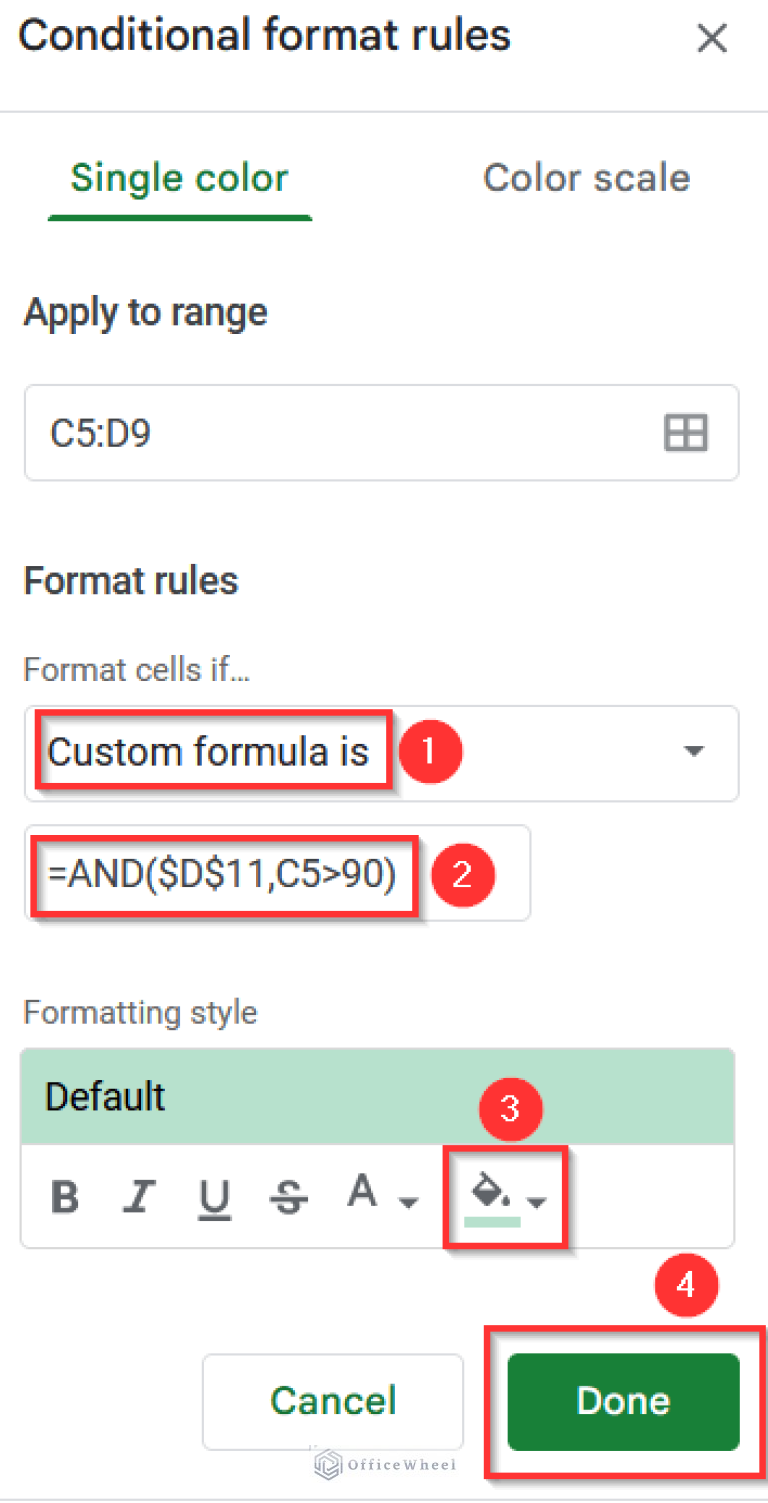This screenshot has width=768, height=1503.
Task: Apply italic formatting
Action: (140, 1191)
